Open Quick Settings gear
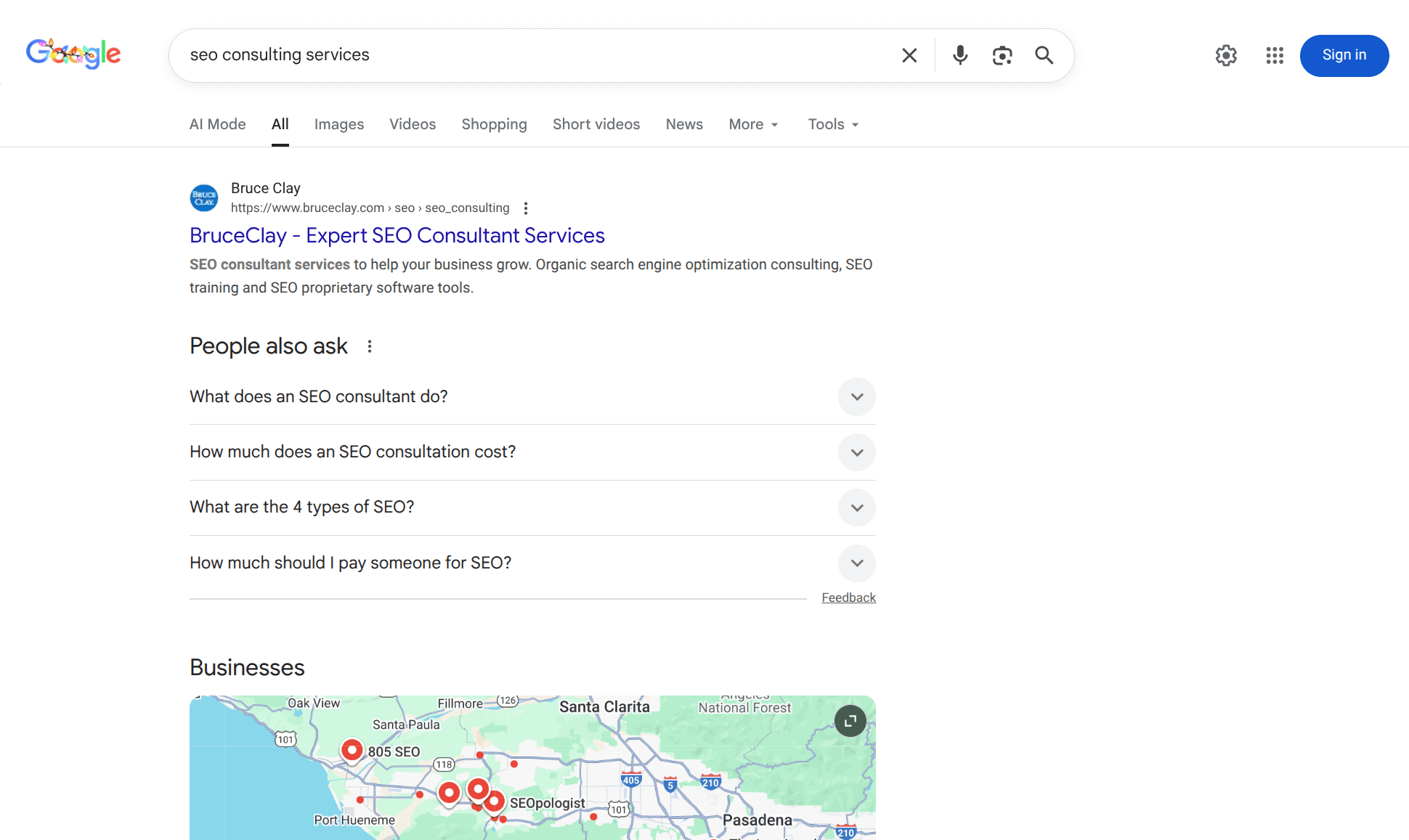The height and width of the screenshot is (840, 1409). pos(1226,55)
